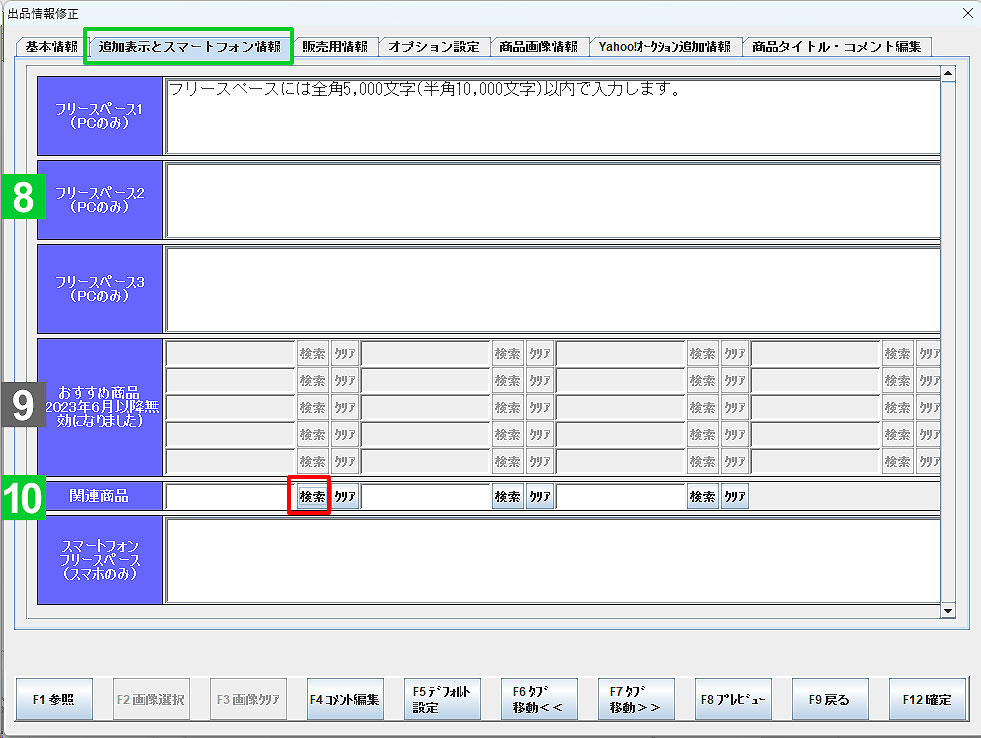Click 検索 in the first おすすめ商品 row

tap(310, 353)
